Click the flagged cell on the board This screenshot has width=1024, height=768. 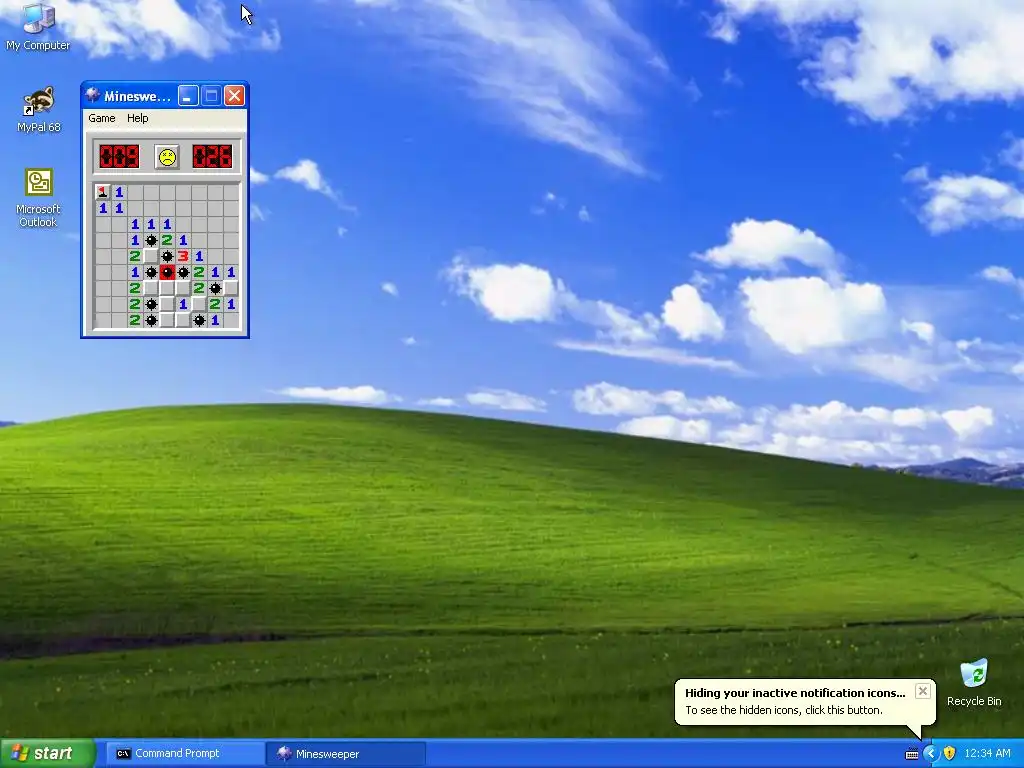click(103, 192)
